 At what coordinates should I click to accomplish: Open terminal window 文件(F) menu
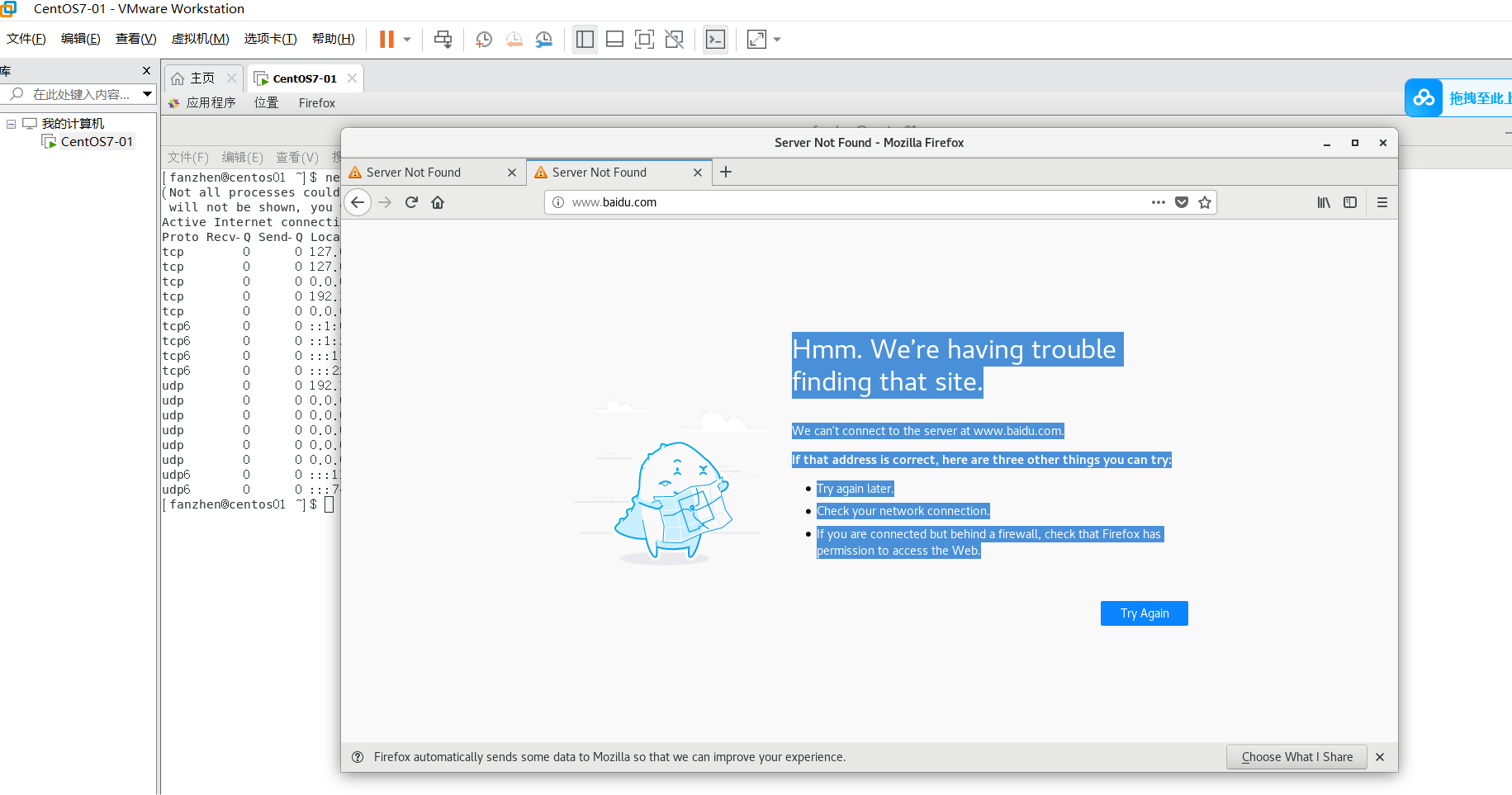point(188,157)
